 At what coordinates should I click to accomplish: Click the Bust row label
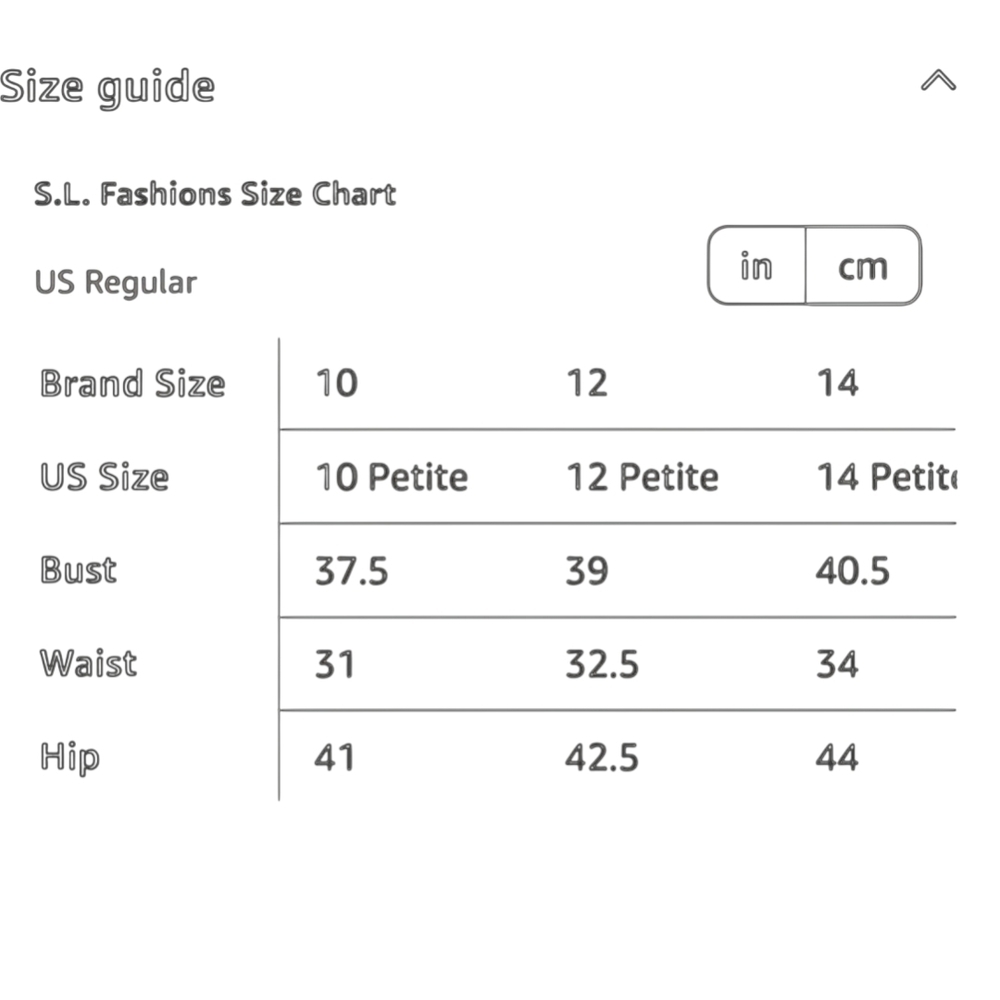[78, 570]
